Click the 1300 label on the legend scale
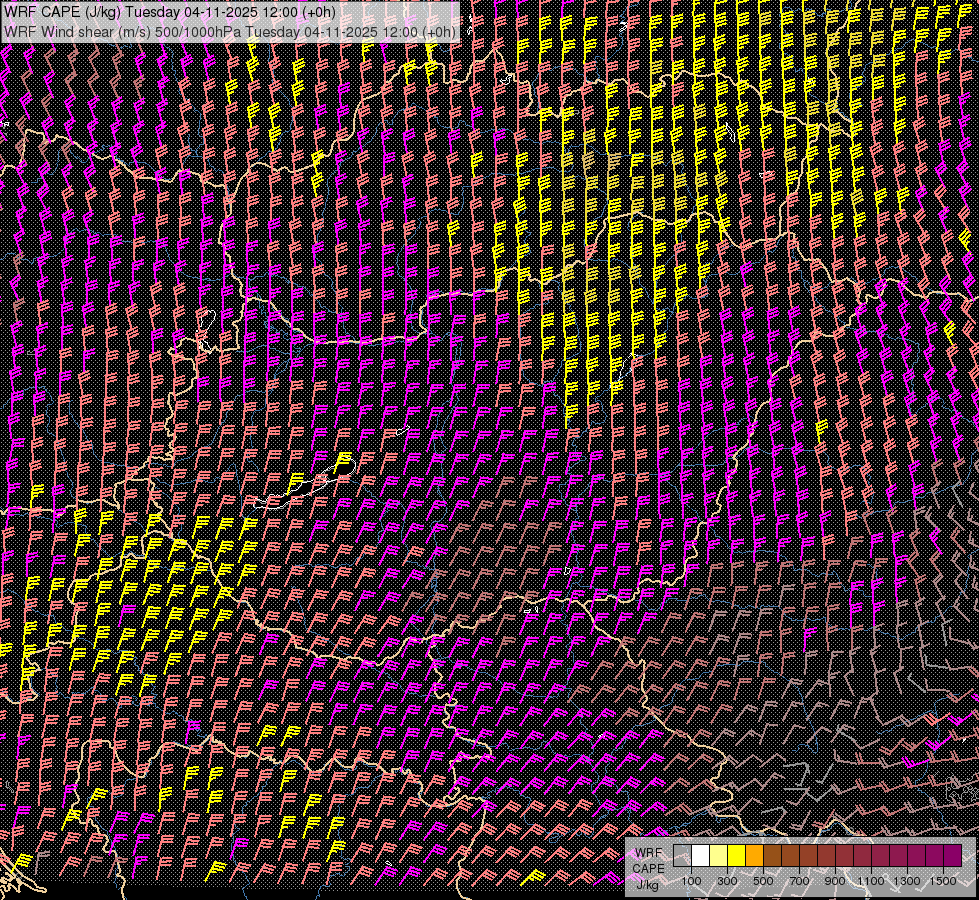979x900 pixels. pyautogui.click(x=907, y=881)
